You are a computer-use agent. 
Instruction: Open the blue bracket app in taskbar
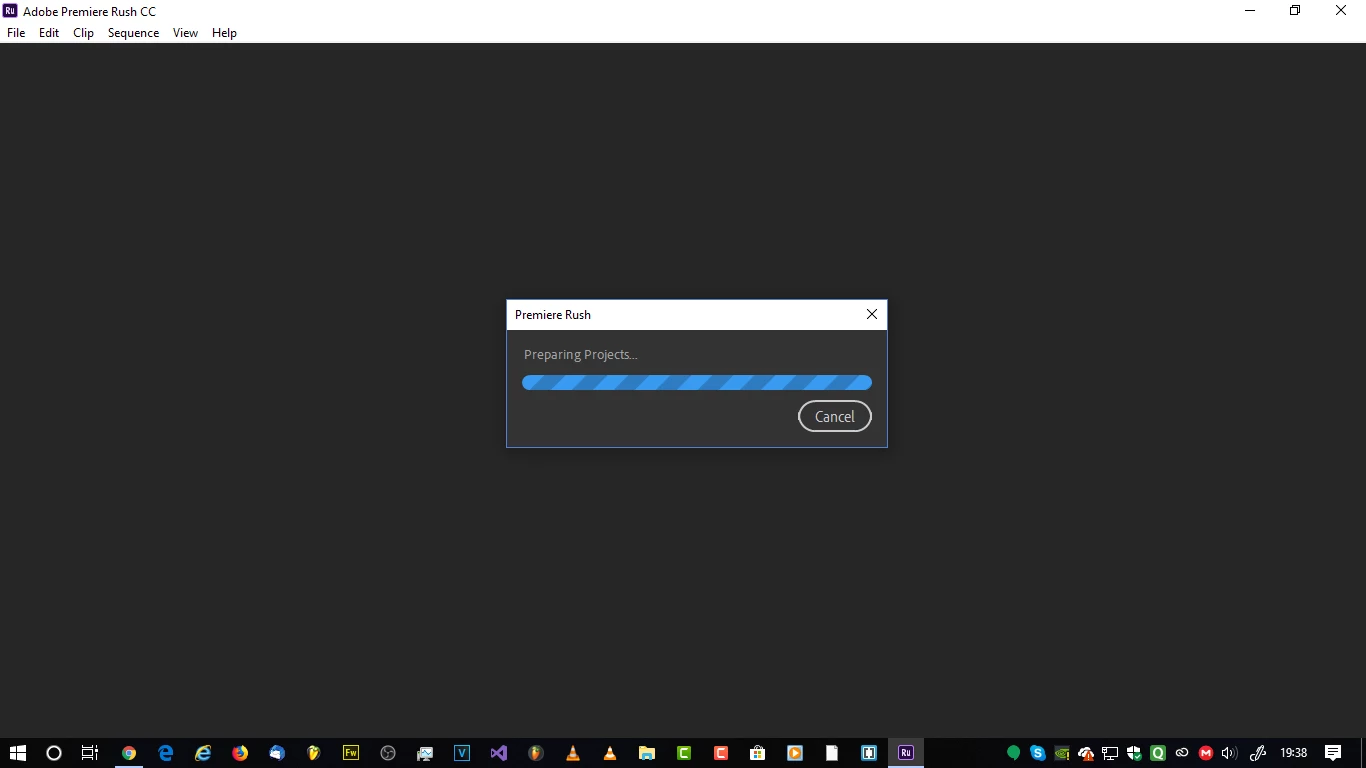869,753
